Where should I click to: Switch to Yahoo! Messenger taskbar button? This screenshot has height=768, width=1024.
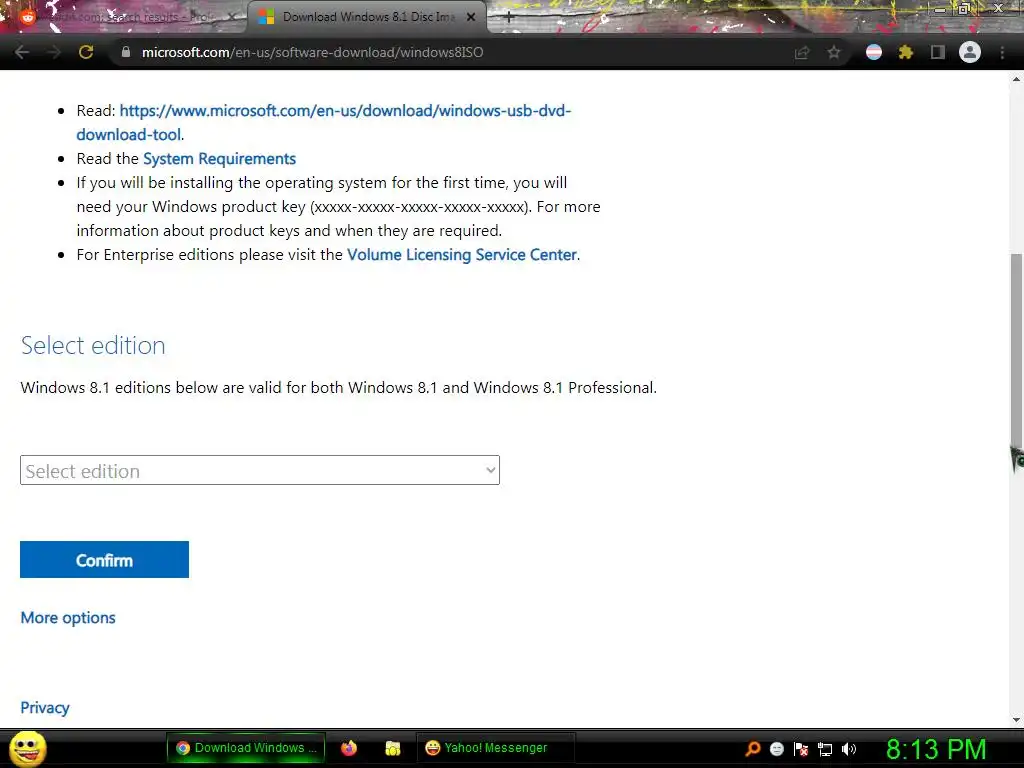495,748
